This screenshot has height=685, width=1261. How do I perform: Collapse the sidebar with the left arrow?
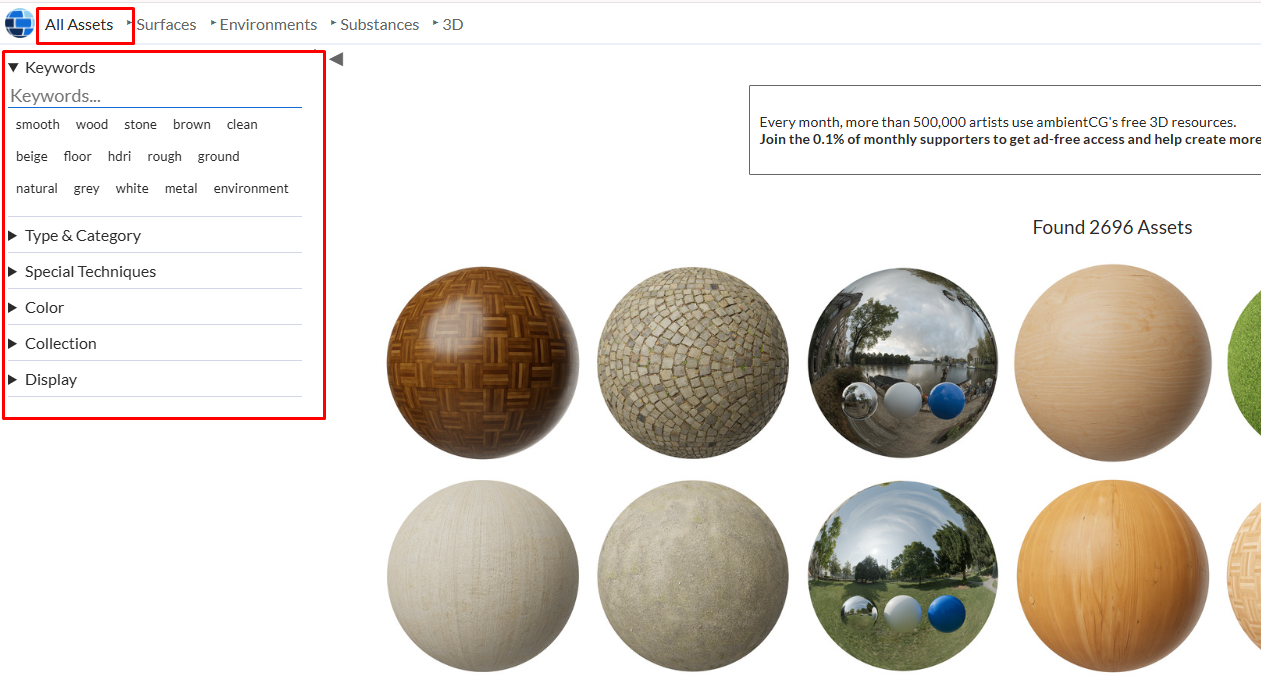pos(336,59)
